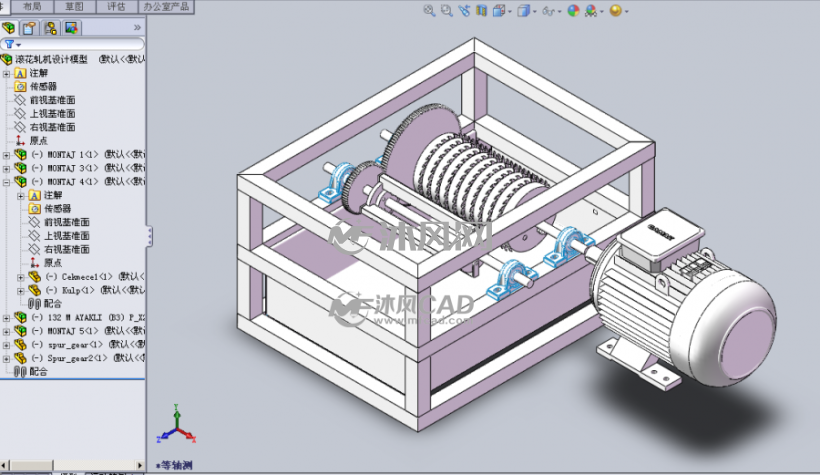Expand the Spur_gear2<1> node
This screenshot has width=820, height=475.
pos(6,359)
